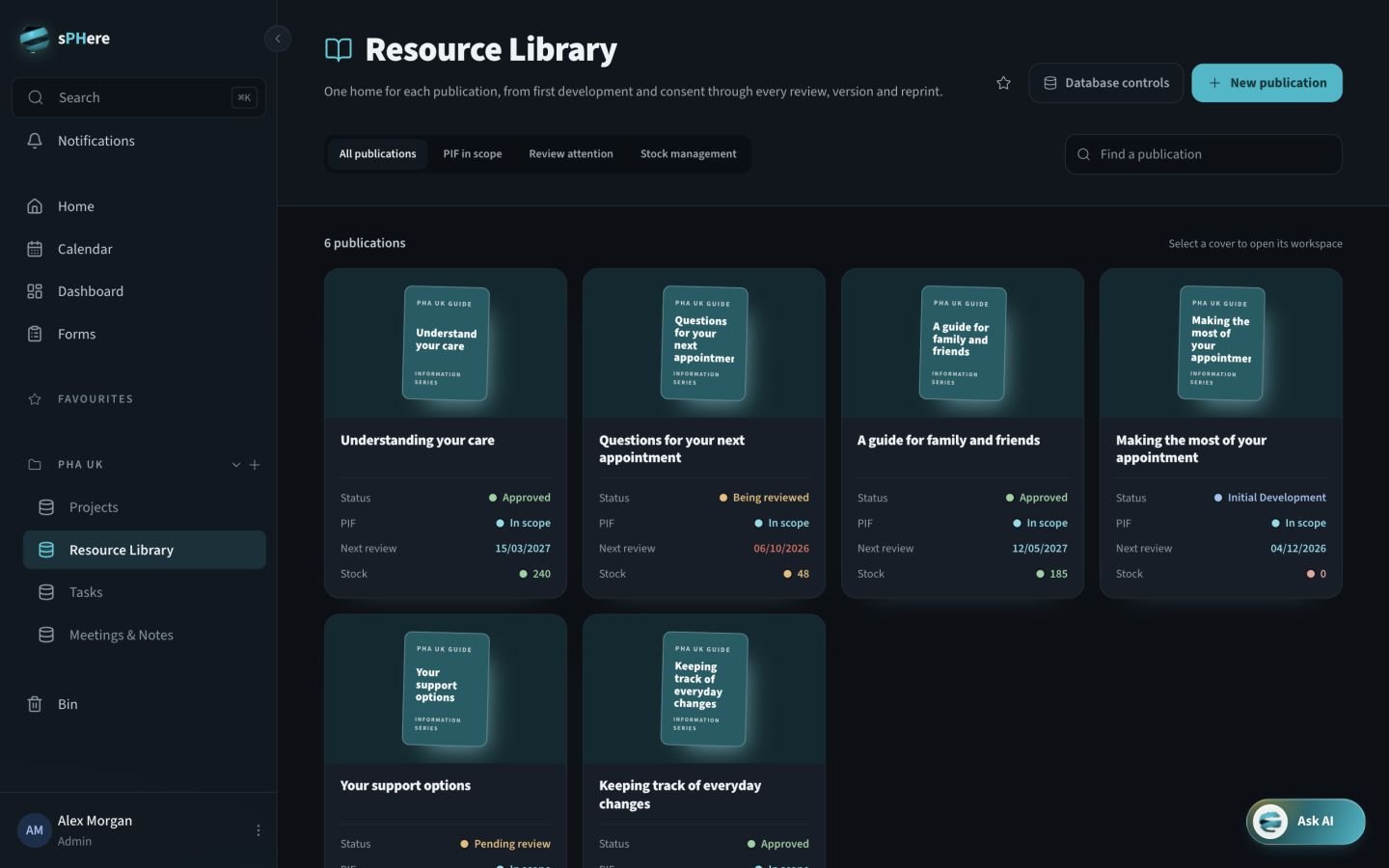1389x868 pixels.
Task: Click the Being reviewed status
Action: click(764, 498)
